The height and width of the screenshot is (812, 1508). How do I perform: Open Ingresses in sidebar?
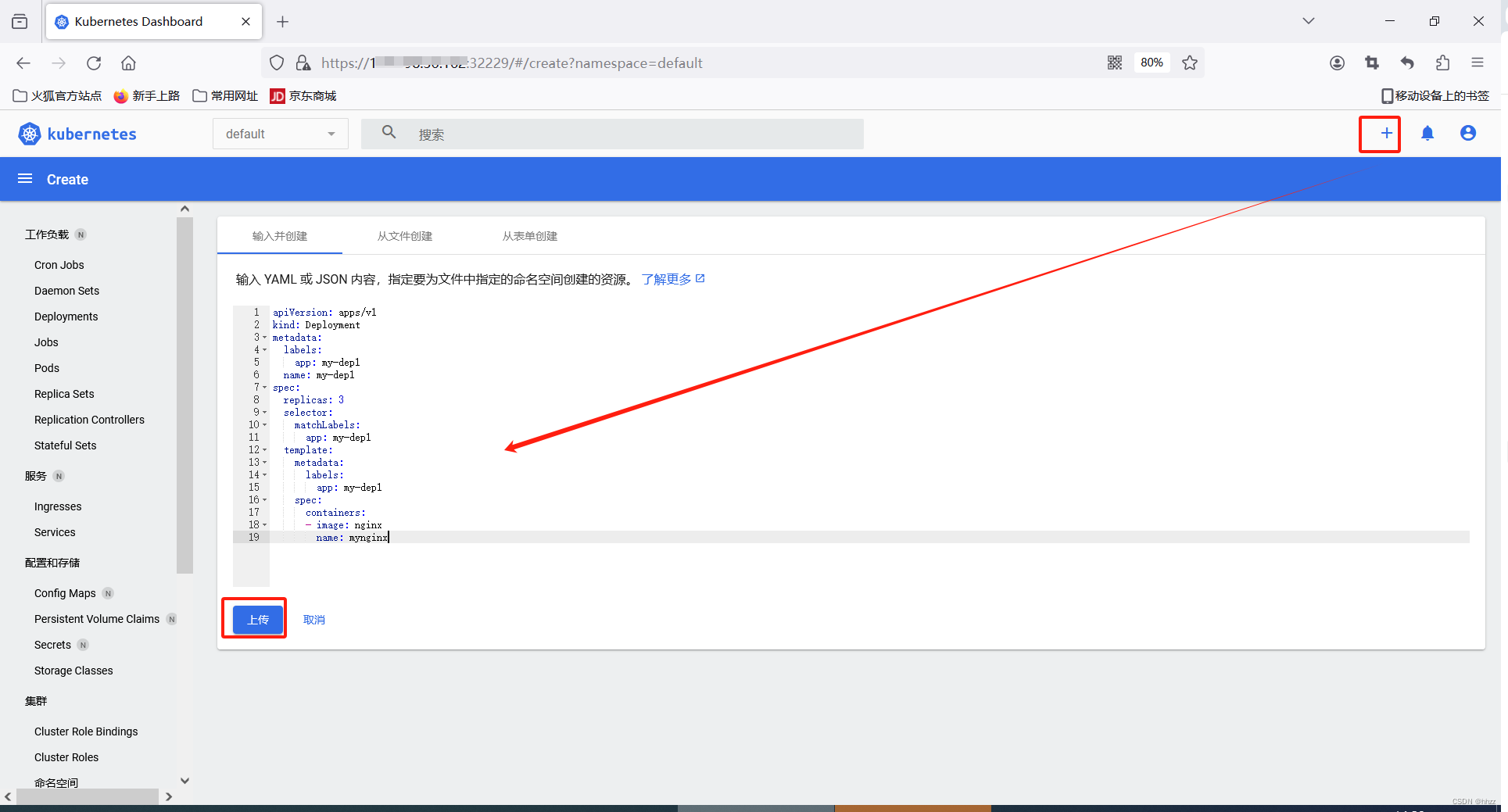click(58, 506)
